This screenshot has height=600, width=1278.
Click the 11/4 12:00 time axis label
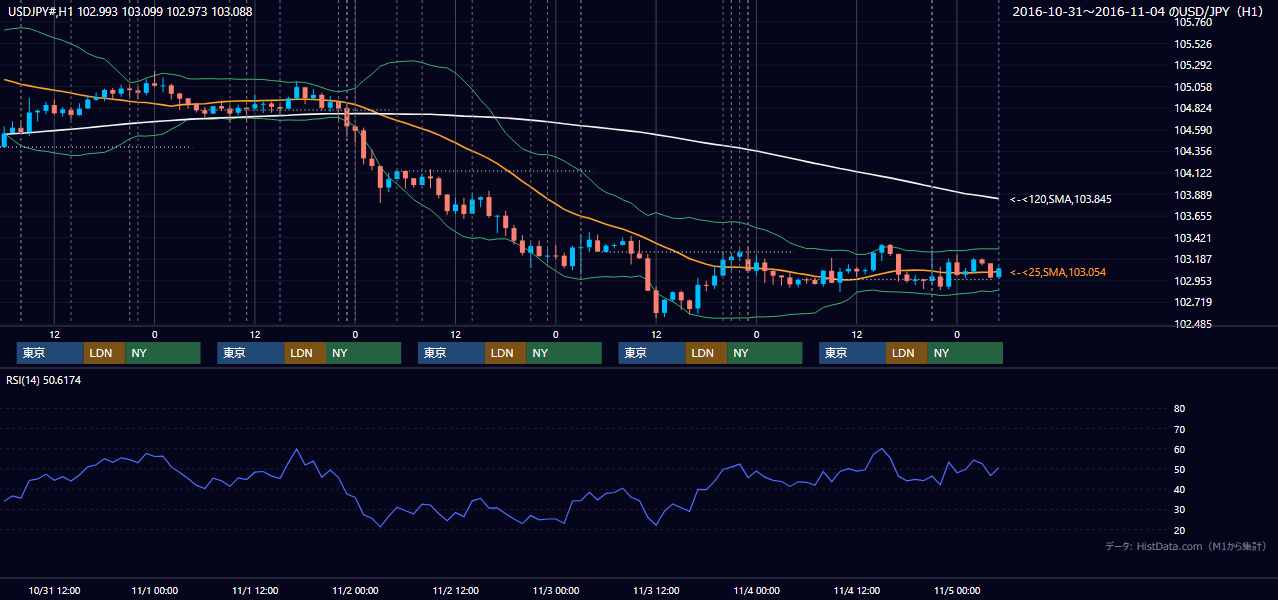[857, 591]
